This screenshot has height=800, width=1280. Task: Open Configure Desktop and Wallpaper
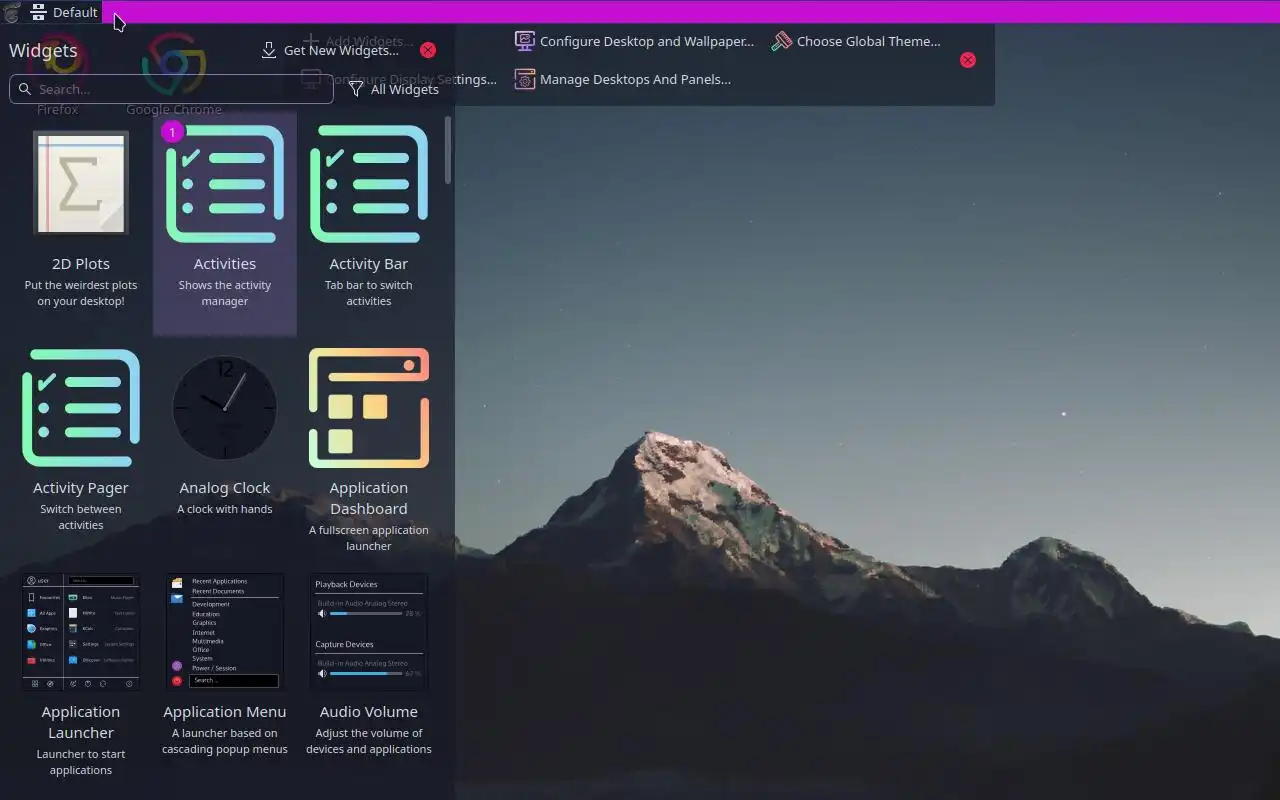point(634,41)
